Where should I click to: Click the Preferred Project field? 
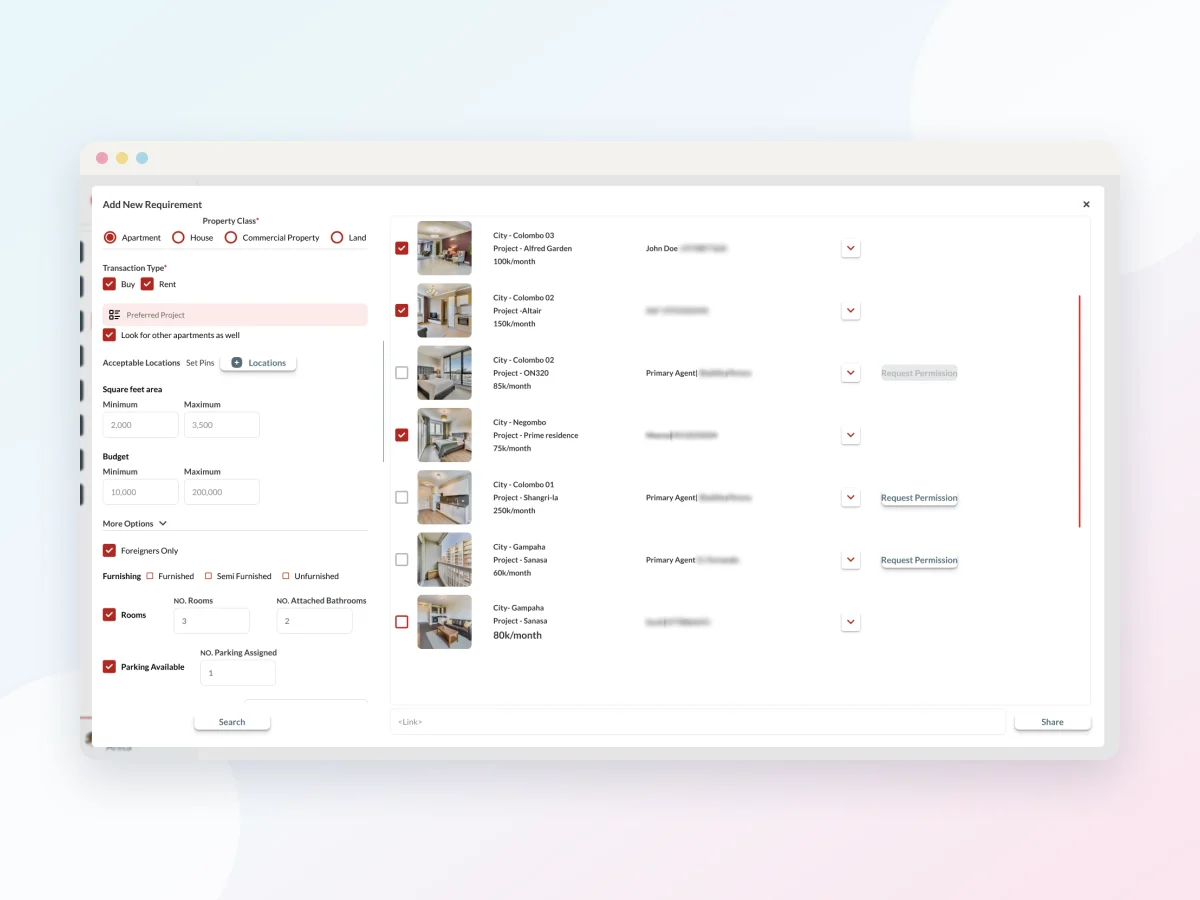click(235, 315)
